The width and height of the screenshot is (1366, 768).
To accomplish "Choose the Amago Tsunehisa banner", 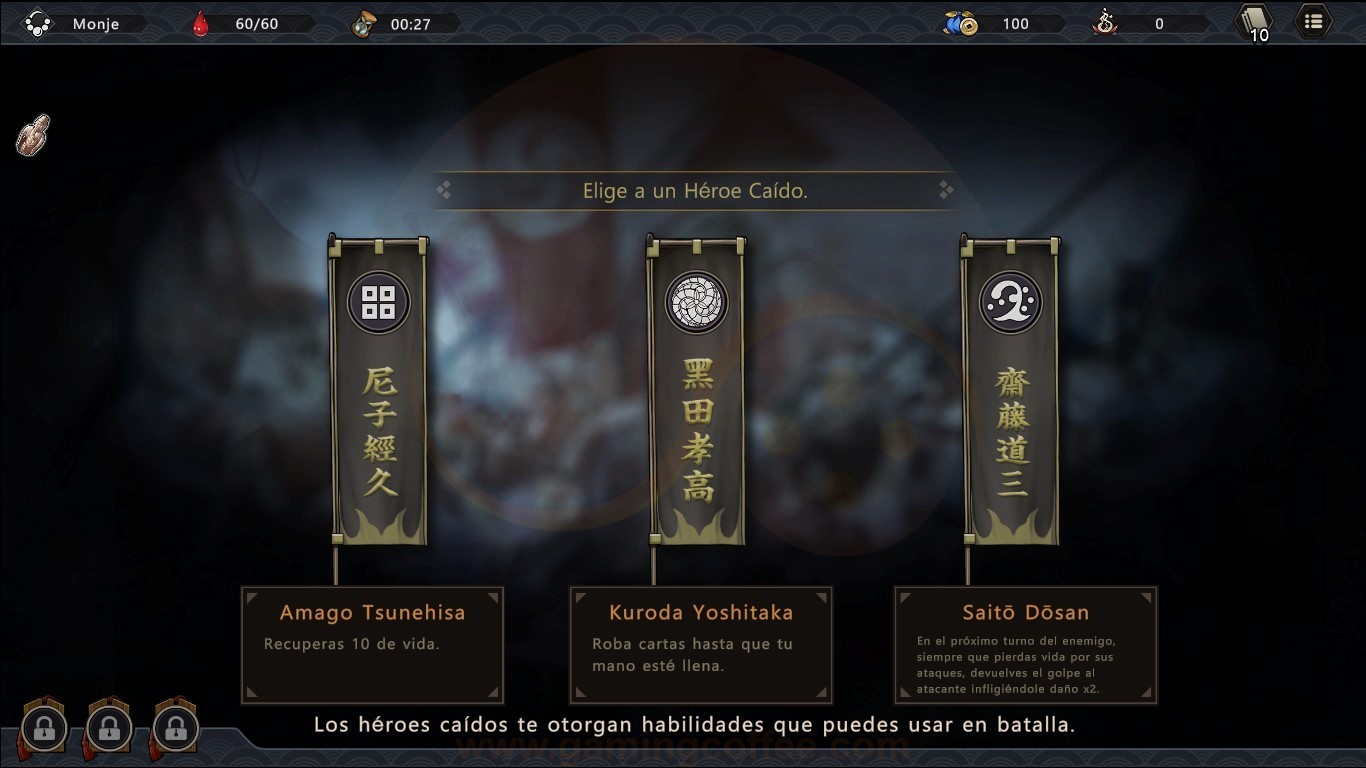I will [x=379, y=391].
